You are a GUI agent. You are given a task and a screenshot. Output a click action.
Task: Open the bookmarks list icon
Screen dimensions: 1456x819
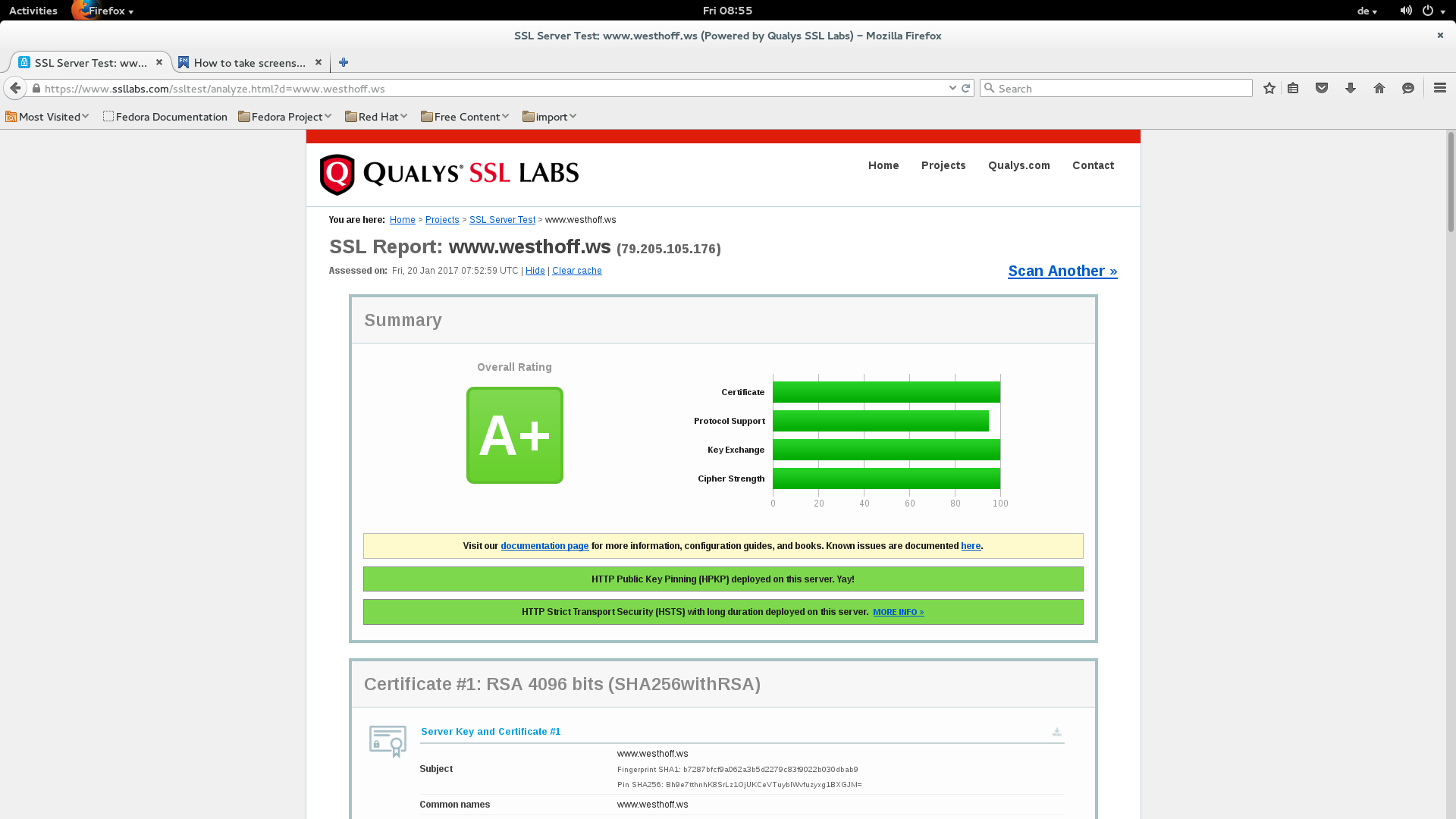click(x=1293, y=88)
